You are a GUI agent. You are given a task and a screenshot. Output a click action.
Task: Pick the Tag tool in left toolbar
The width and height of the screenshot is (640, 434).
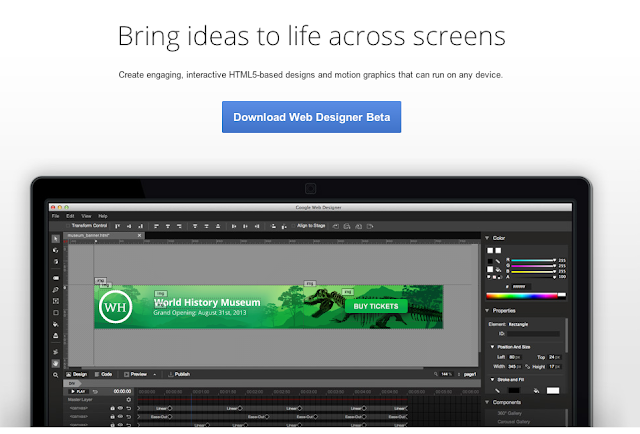(x=56, y=278)
